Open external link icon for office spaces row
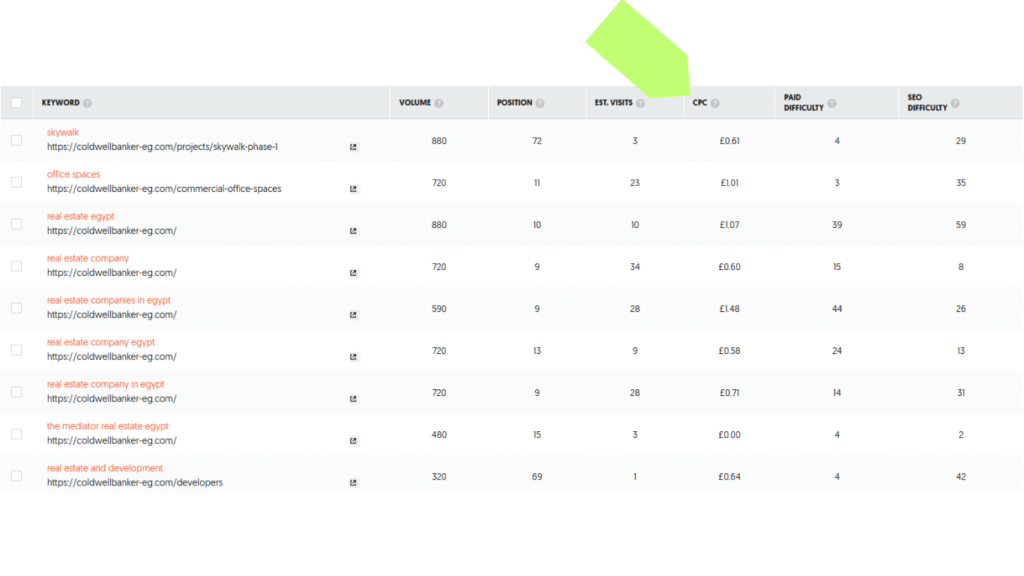This screenshot has width=1024, height=576. coord(353,189)
